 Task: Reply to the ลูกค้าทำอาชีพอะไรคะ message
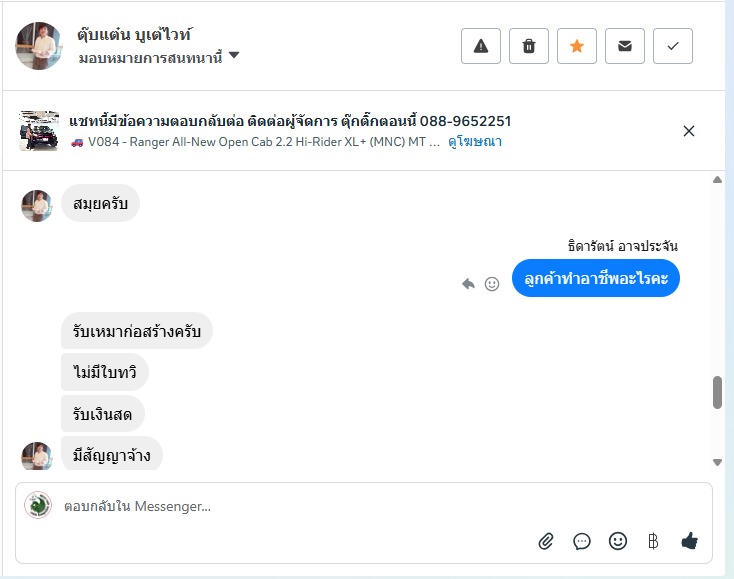(x=468, y=284)
